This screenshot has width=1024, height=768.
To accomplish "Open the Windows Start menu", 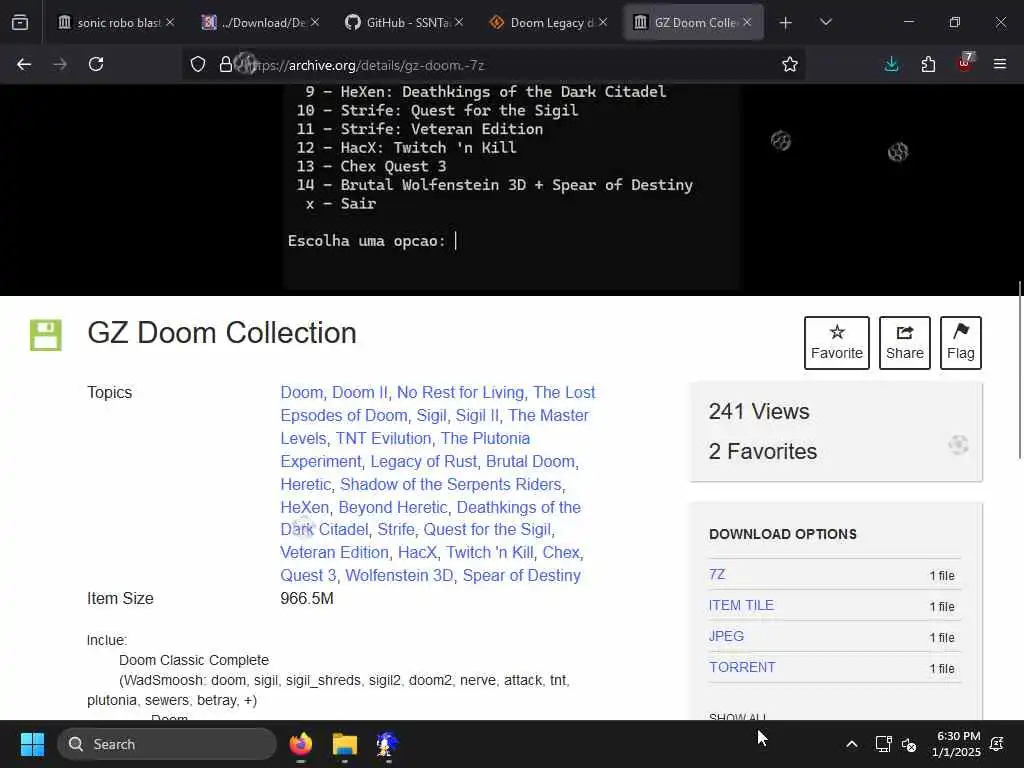I will [x=32, y=744].
